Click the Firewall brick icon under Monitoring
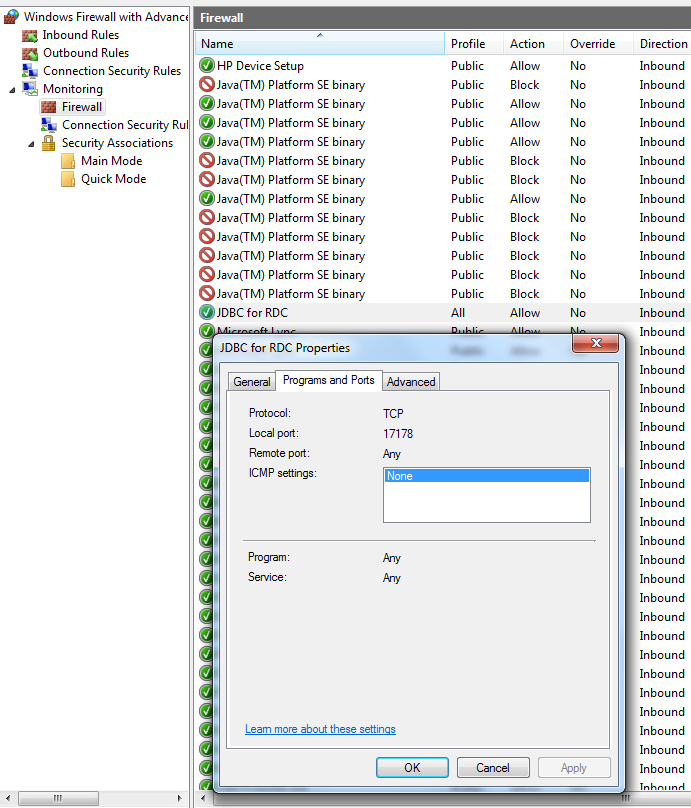Viewport: 691px width, 808px height. [x=48, y=107]
